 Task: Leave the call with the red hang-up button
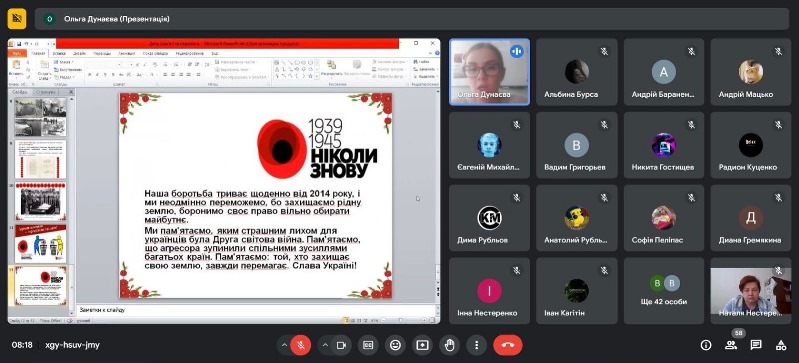pyautogui.click(x=508, y=345)
